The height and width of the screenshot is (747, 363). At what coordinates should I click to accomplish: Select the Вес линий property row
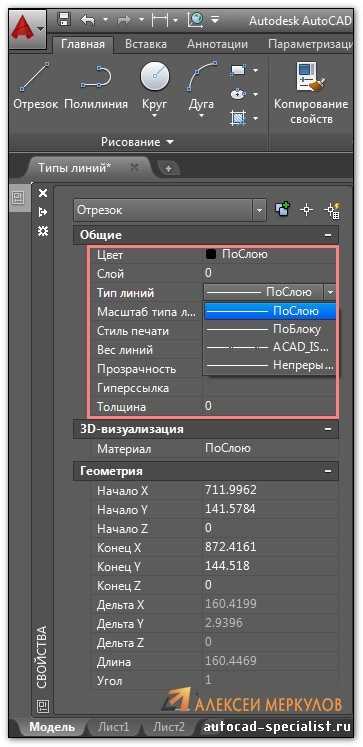click(147, 350)
